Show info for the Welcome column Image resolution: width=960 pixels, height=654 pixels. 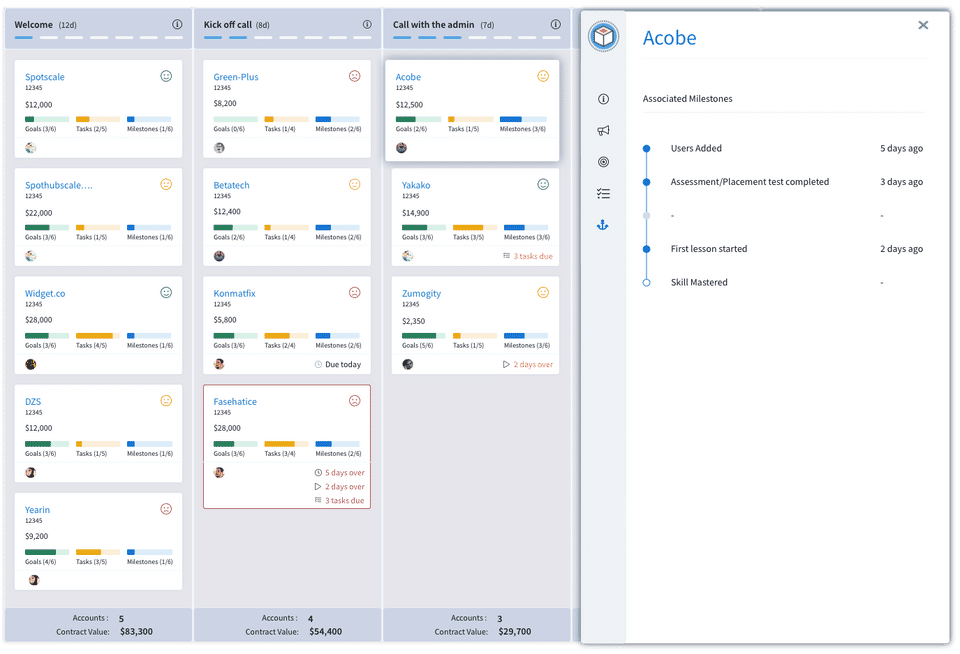177,24
